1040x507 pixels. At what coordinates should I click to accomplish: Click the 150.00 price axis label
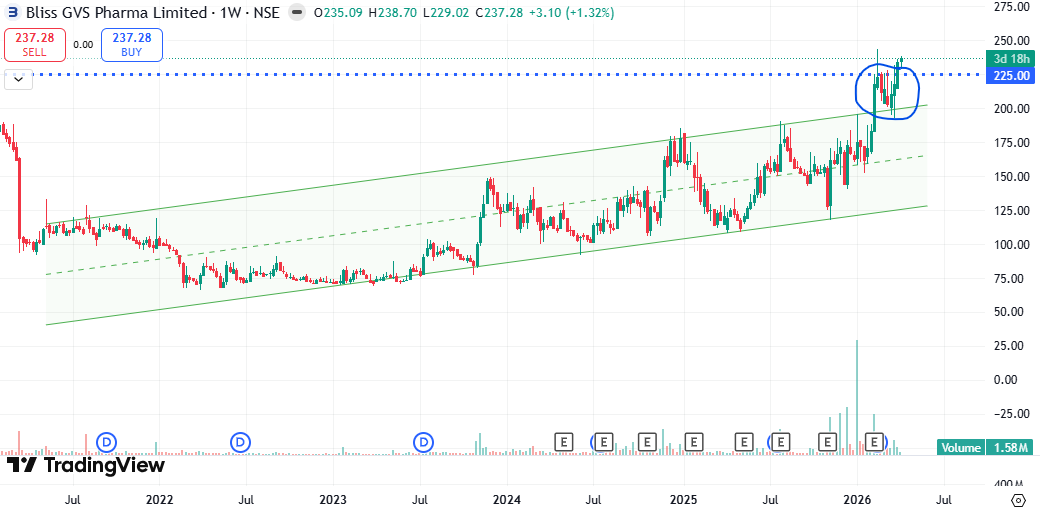point(1011,177)
